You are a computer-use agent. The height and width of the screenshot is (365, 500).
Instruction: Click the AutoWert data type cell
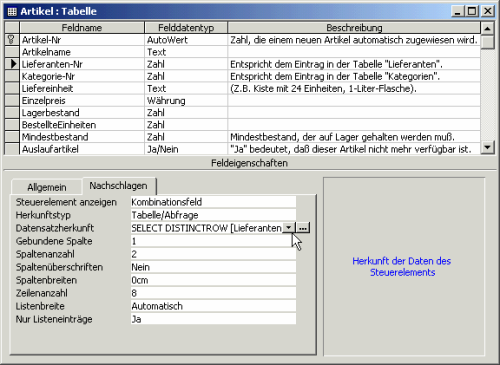[x=186, y=40]
